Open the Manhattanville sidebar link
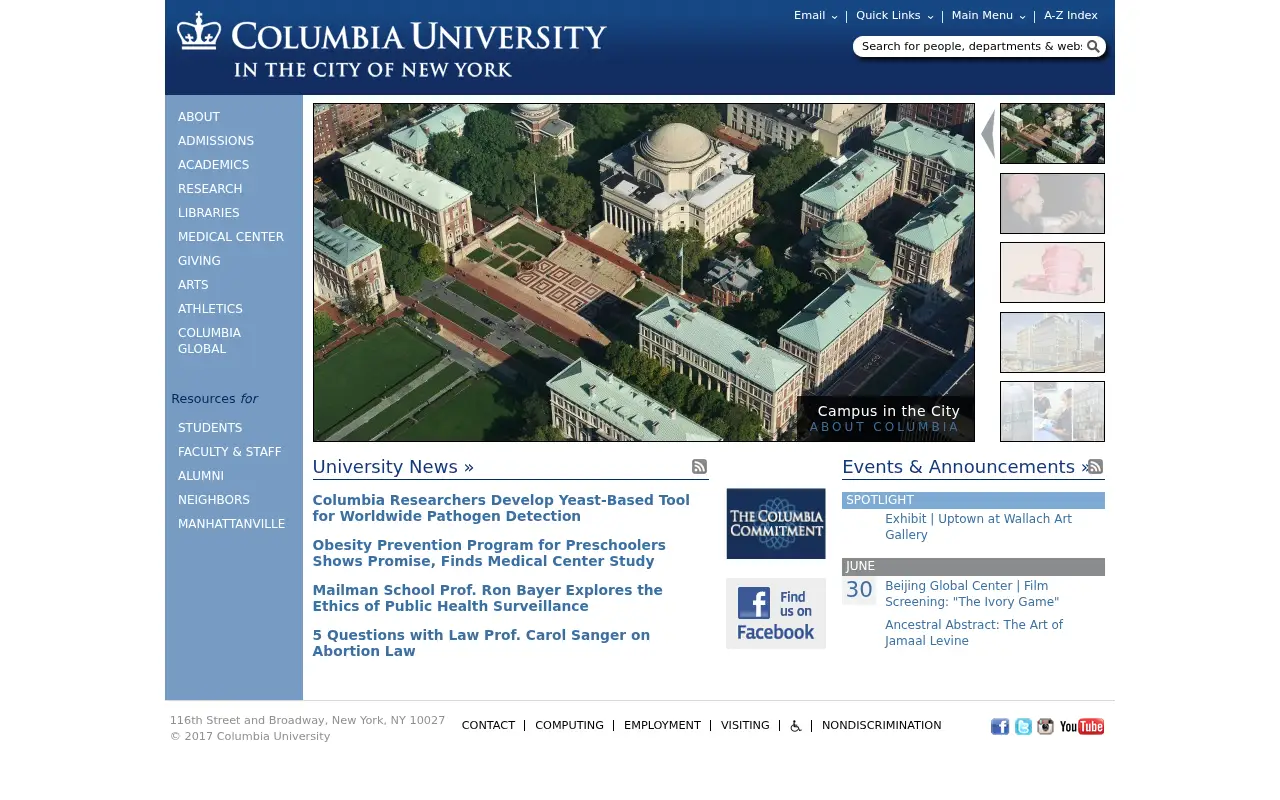The height and width of the screenshot is (800, 1280). point(232,524)
